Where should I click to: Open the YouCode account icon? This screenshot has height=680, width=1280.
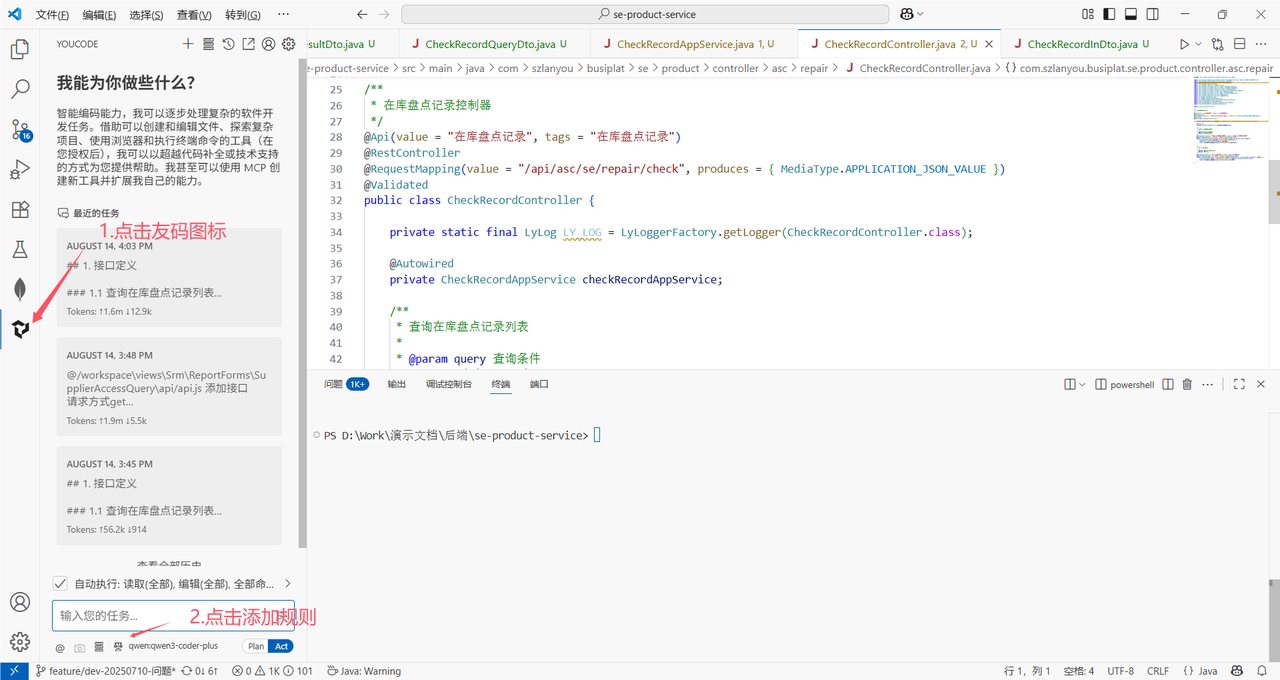tap(268, 44)
